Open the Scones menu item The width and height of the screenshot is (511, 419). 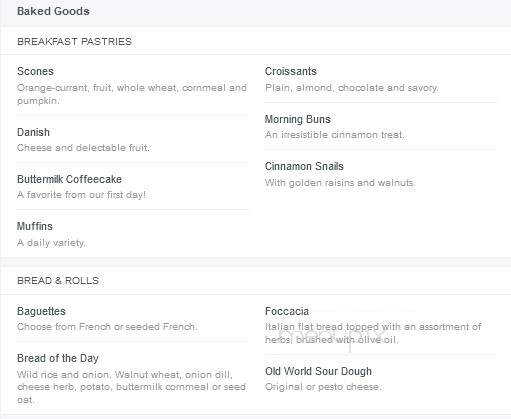[x=35, y=71]
